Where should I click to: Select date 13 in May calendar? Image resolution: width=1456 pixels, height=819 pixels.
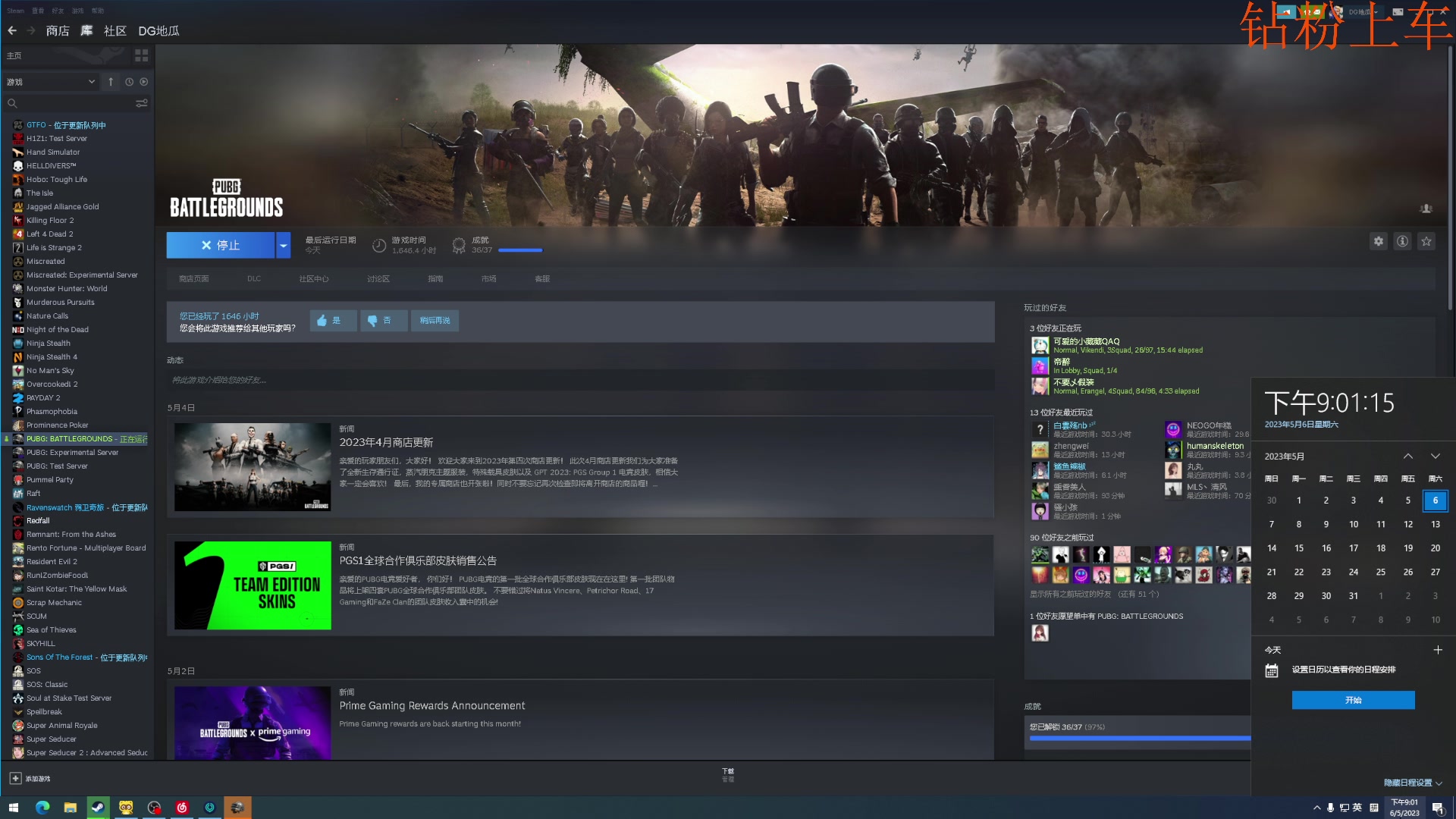pos(1435,524)
